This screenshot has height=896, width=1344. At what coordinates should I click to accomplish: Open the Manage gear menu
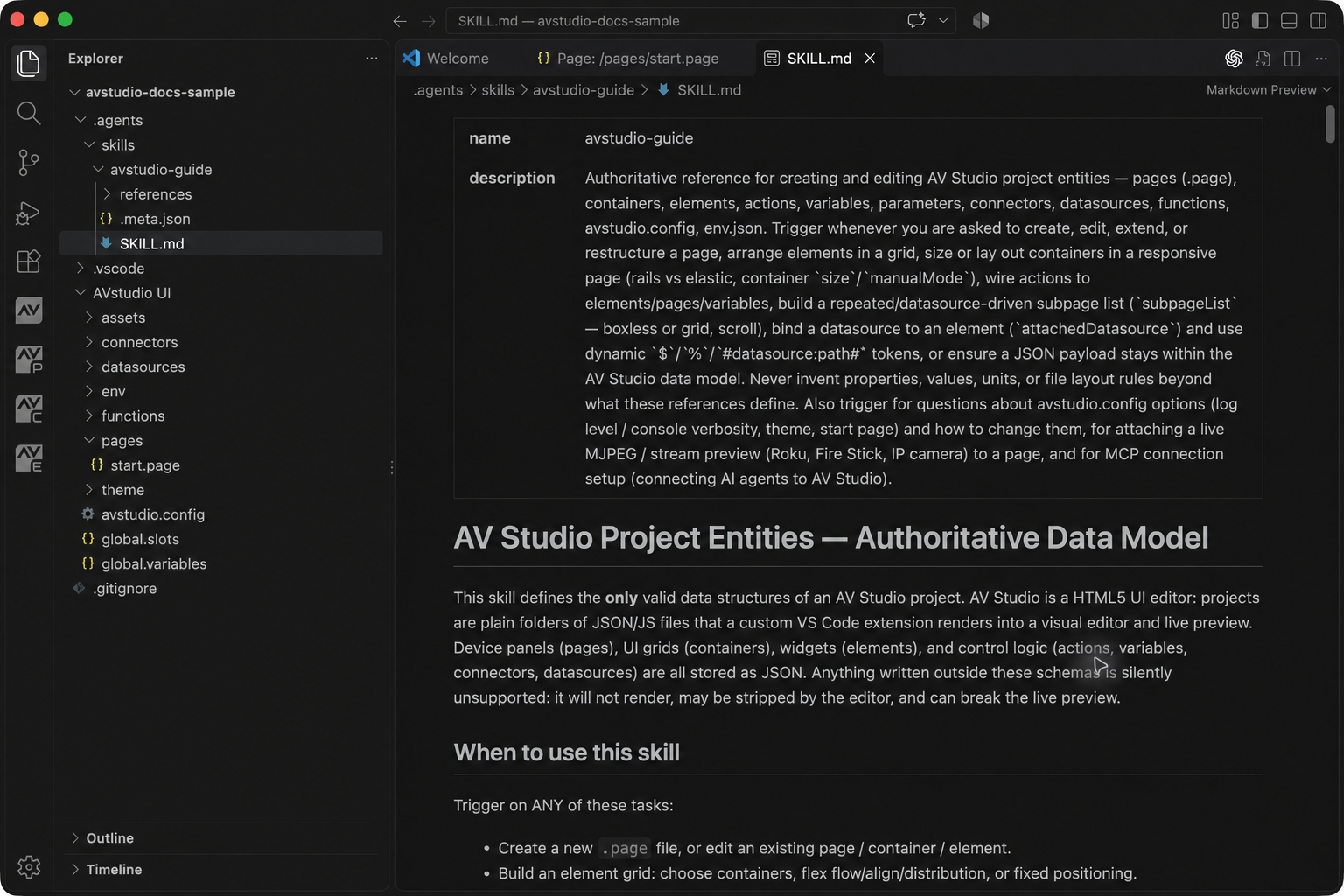(28, 867)
